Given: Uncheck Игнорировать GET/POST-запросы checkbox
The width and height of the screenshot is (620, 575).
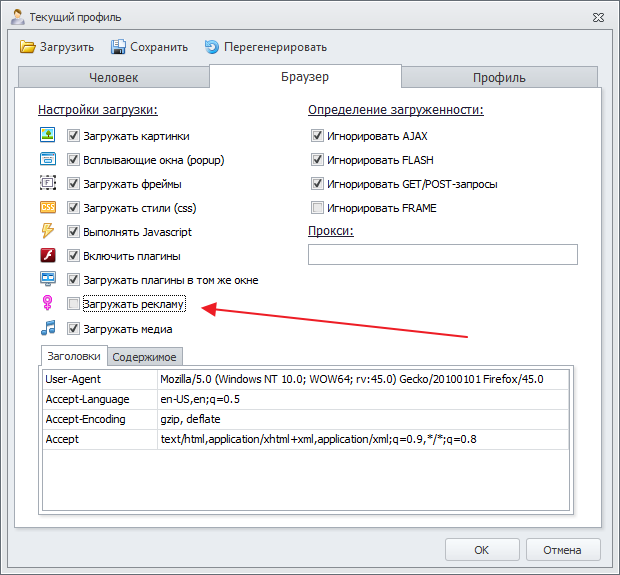Looking at the screenshot, I should pyautogui.click(x=317, y=184).
